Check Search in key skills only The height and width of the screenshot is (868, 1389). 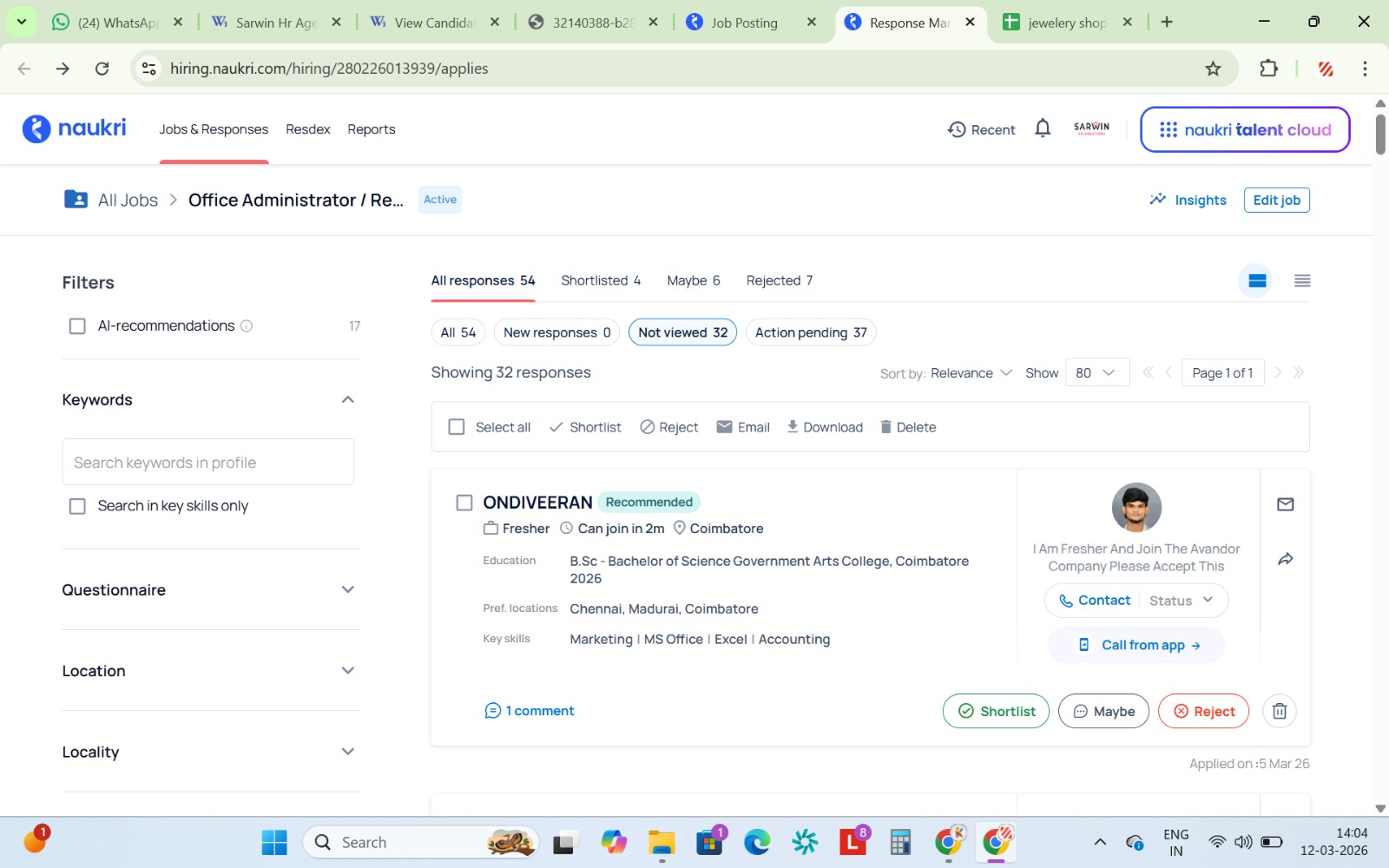click(x=77, y=506)
